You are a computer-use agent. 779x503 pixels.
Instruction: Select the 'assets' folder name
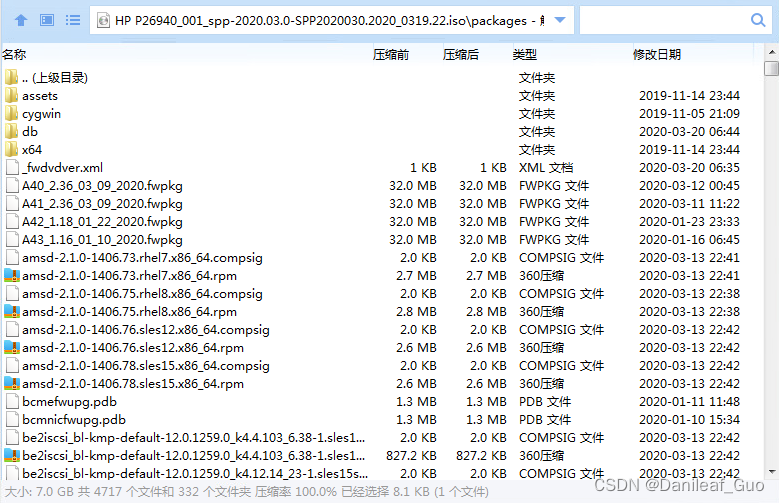[40, 95]
